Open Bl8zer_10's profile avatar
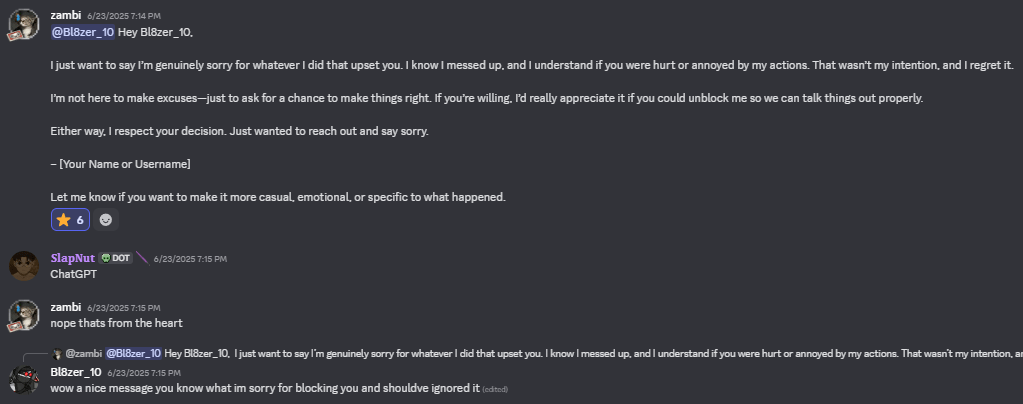Image resolution: width=1023 pixels, height=404 pixels. point(24,380)
